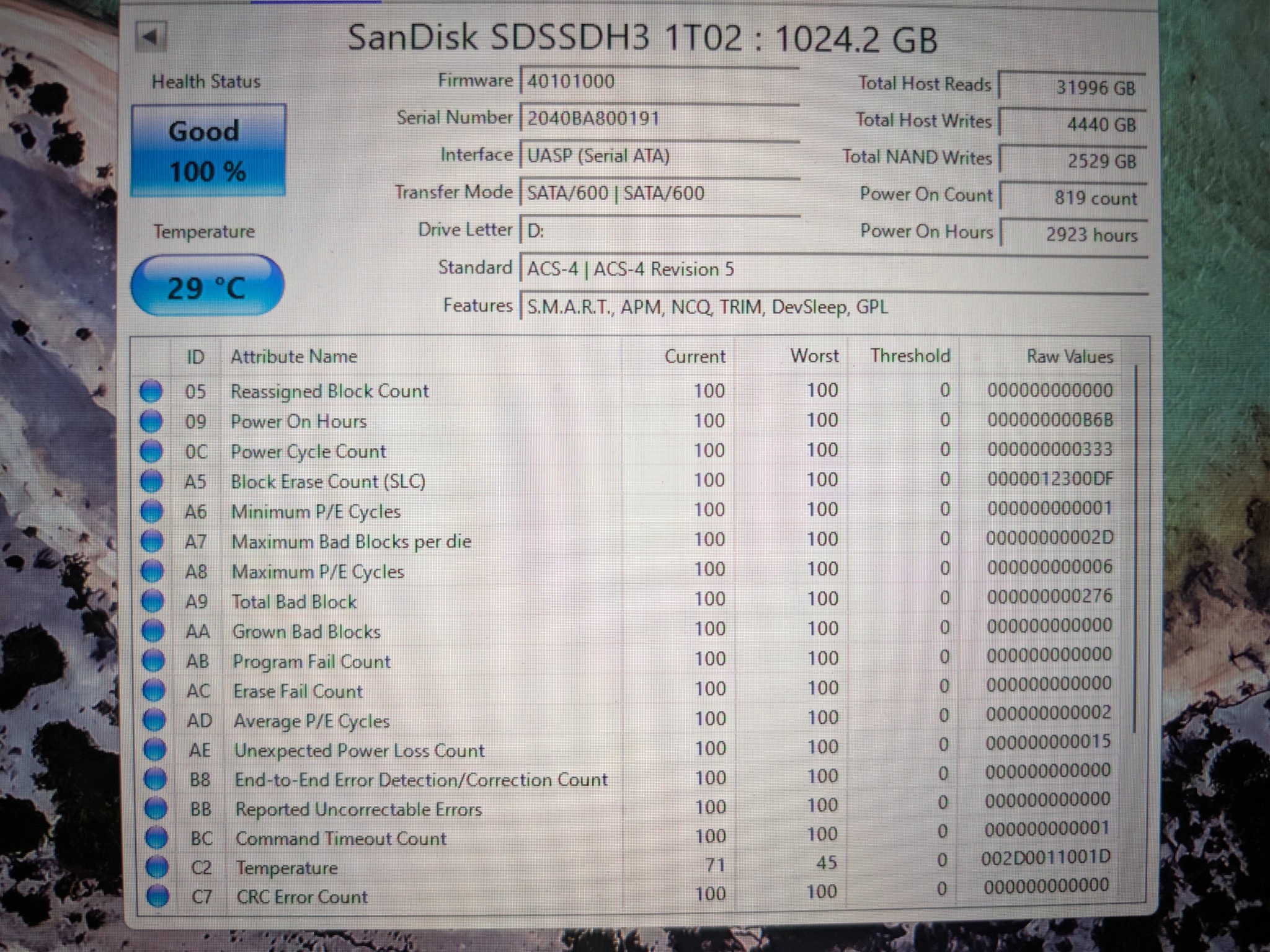This screenshot has height=952, width=1270.
Task: Click the attribute list vertical scrollbar
Action: [1136, 550]
